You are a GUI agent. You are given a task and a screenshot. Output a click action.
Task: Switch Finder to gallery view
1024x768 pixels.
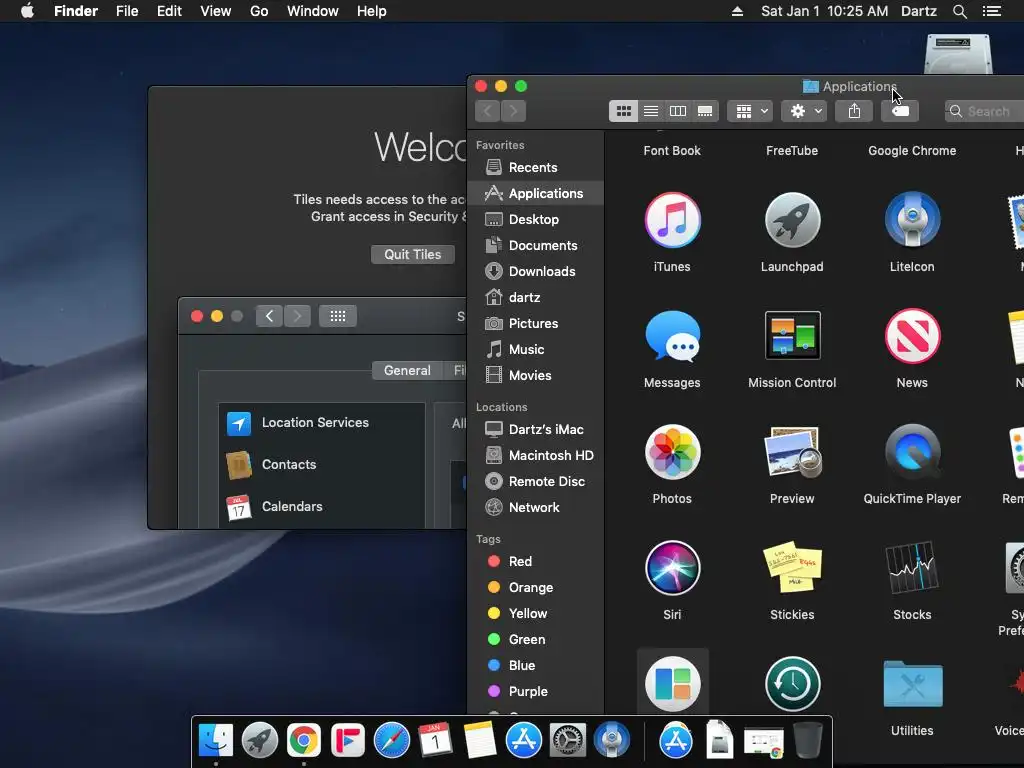tap(705, 111)
